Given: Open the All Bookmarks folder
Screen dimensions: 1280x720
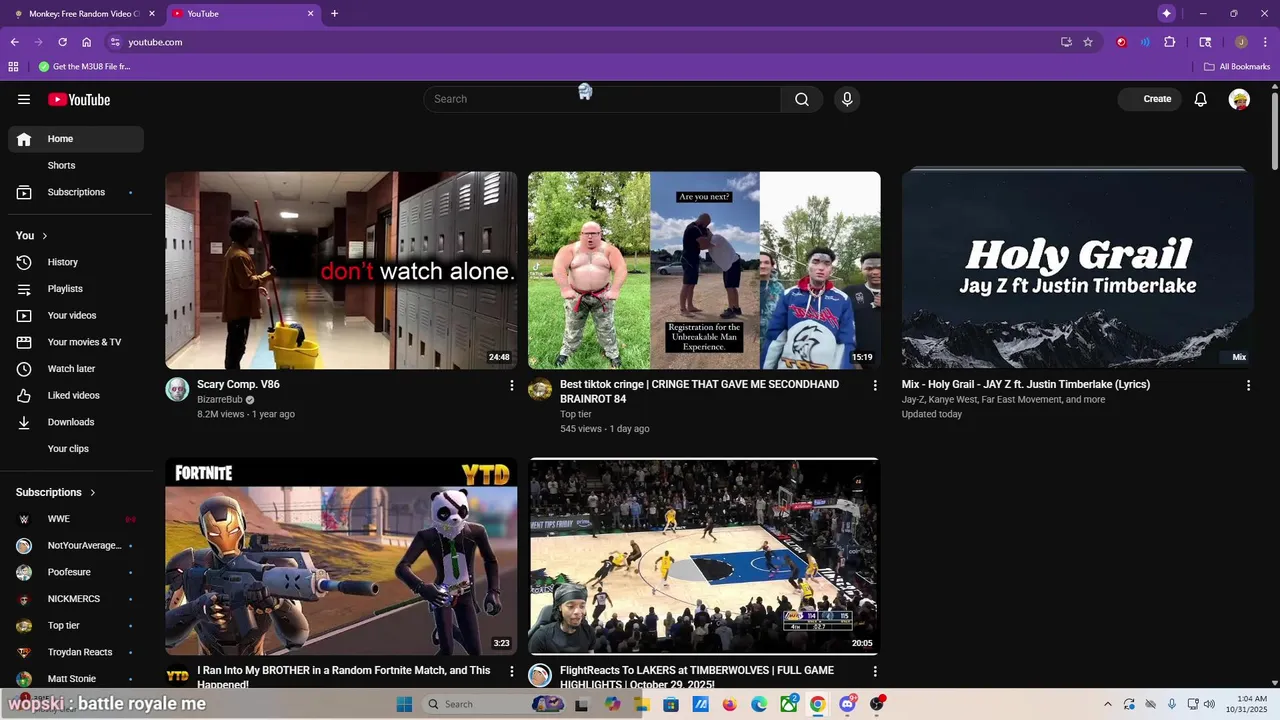Looking at the screenshot, I should [x=1237, y=67].
